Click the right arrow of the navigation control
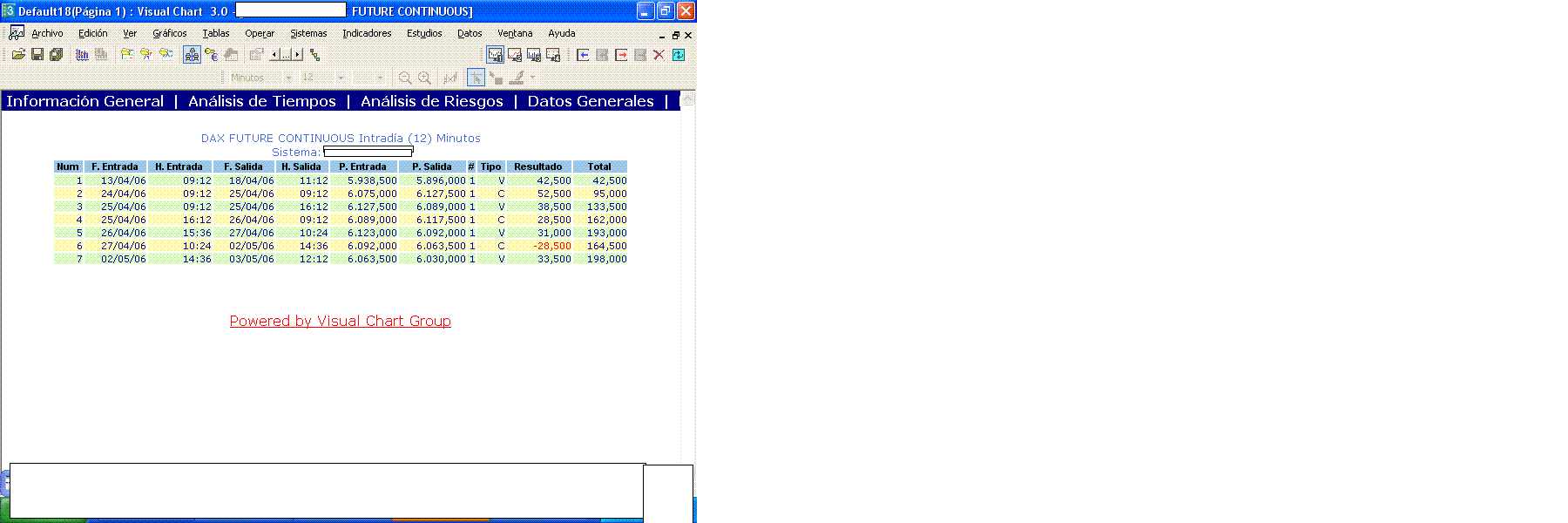 click(x=298, y=55)
